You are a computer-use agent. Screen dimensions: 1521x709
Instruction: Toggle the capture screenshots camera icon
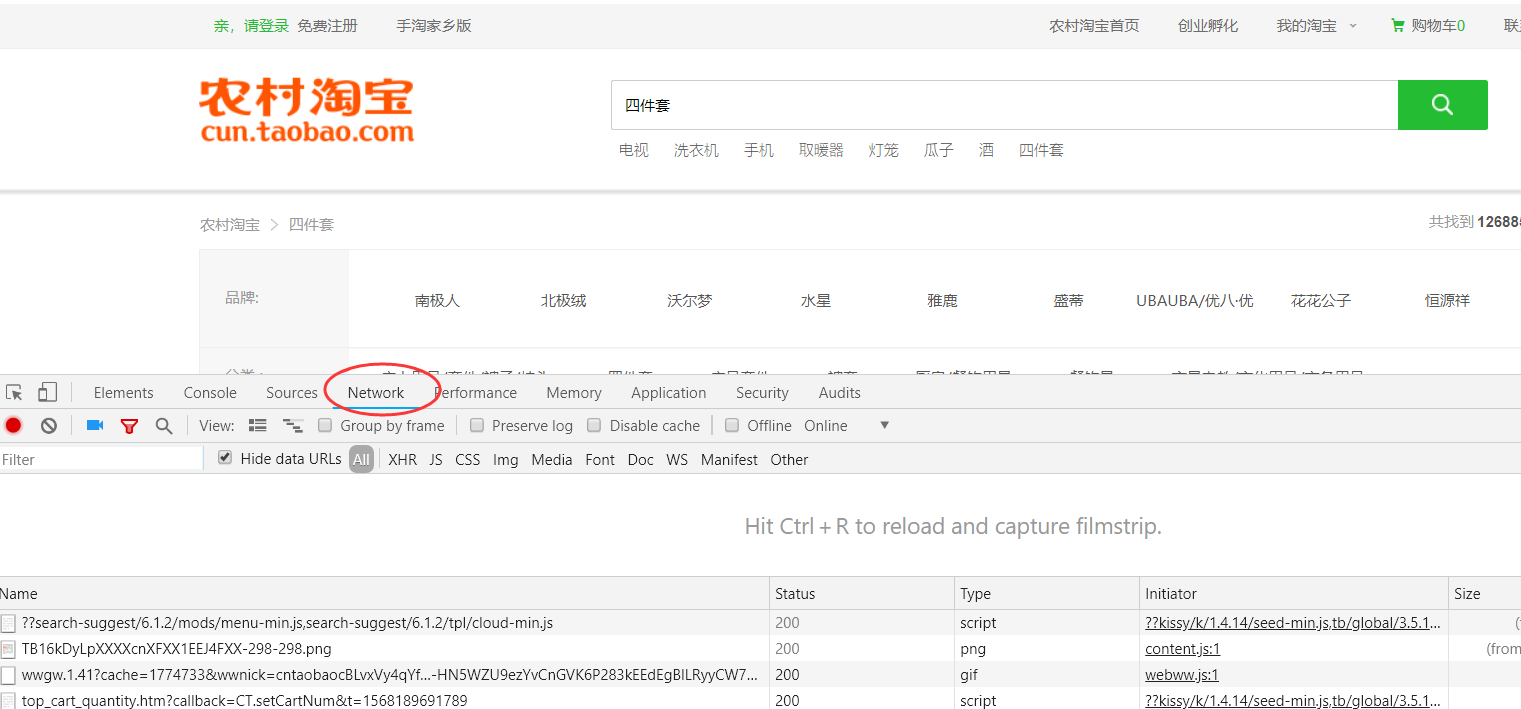point(95,426)
